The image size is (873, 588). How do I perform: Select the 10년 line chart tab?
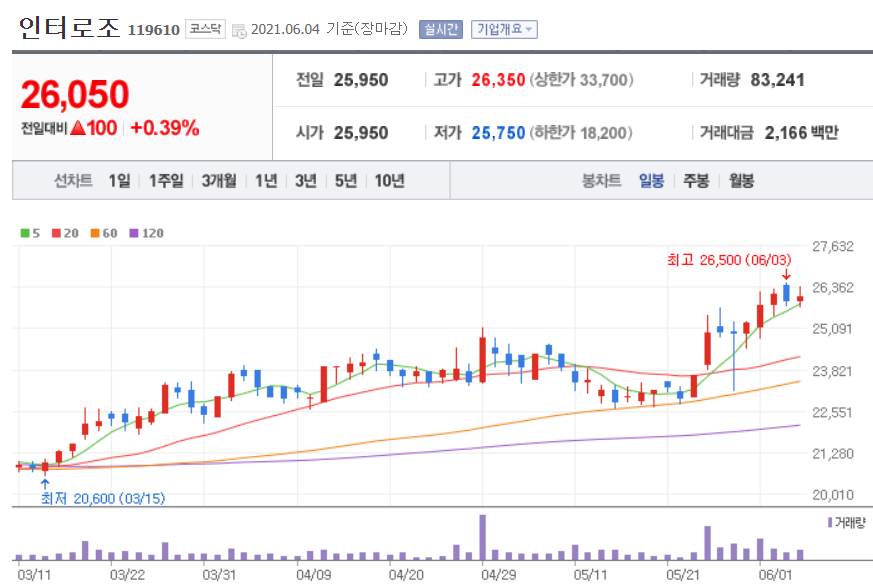[390, 180]
